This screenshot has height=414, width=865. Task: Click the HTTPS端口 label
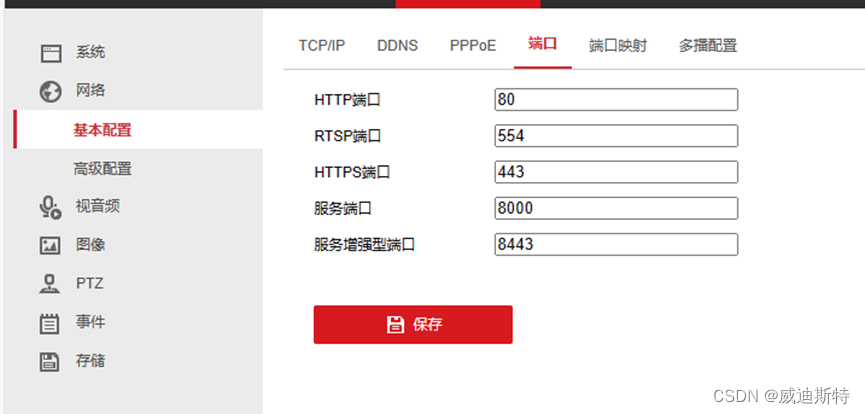352,172
